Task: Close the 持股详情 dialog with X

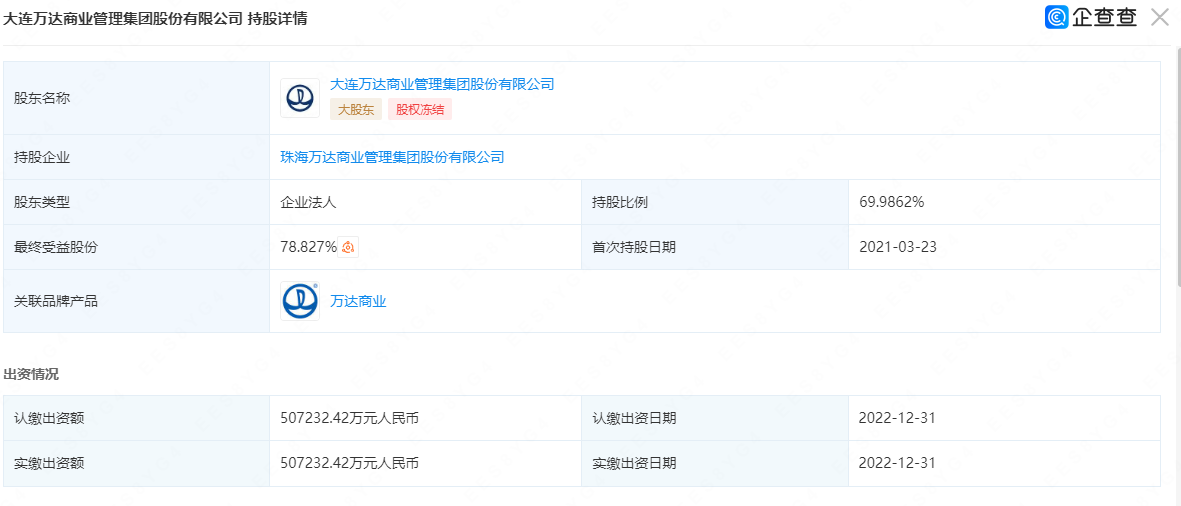Action: [1159, 17]
